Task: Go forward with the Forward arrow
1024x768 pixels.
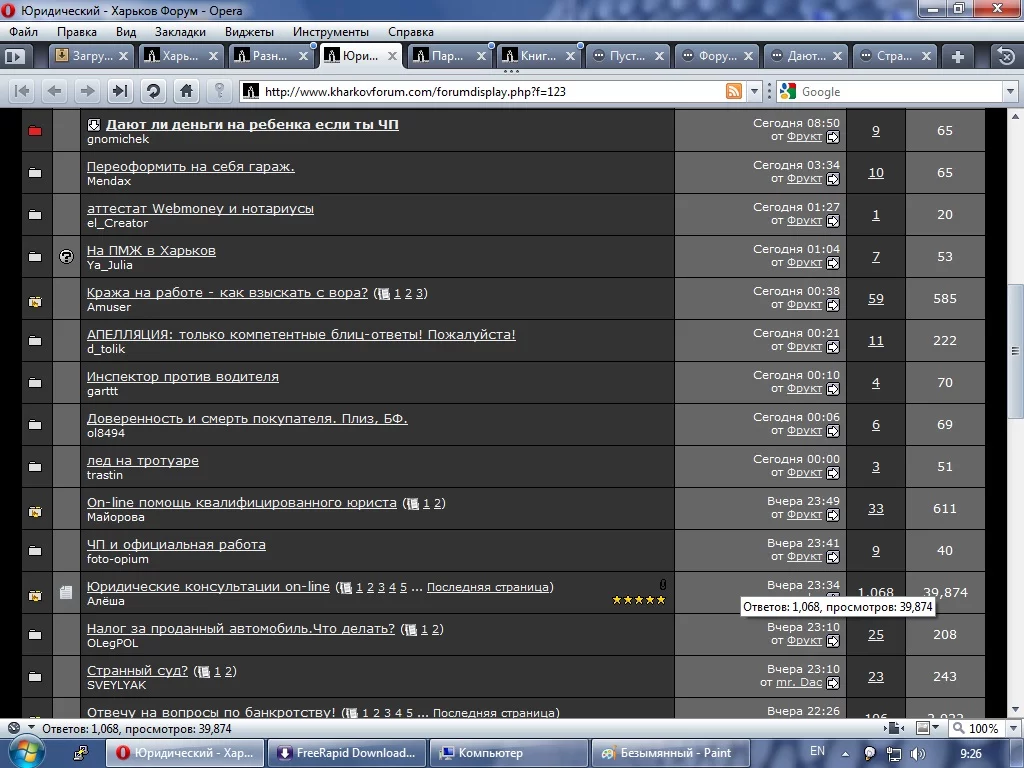Action: point(87,91)
